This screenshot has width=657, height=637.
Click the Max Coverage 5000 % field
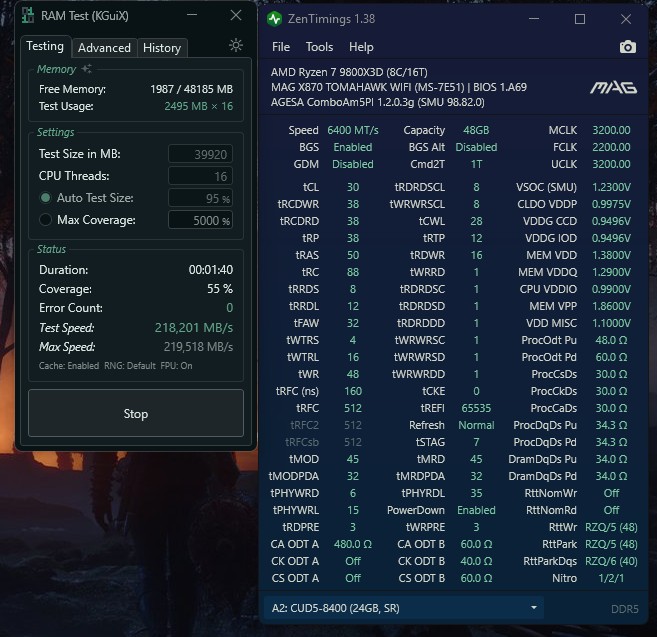click(201, 220)
